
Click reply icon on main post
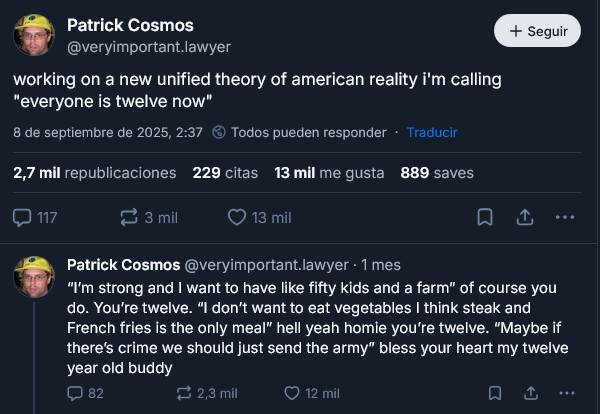point(23,217)
